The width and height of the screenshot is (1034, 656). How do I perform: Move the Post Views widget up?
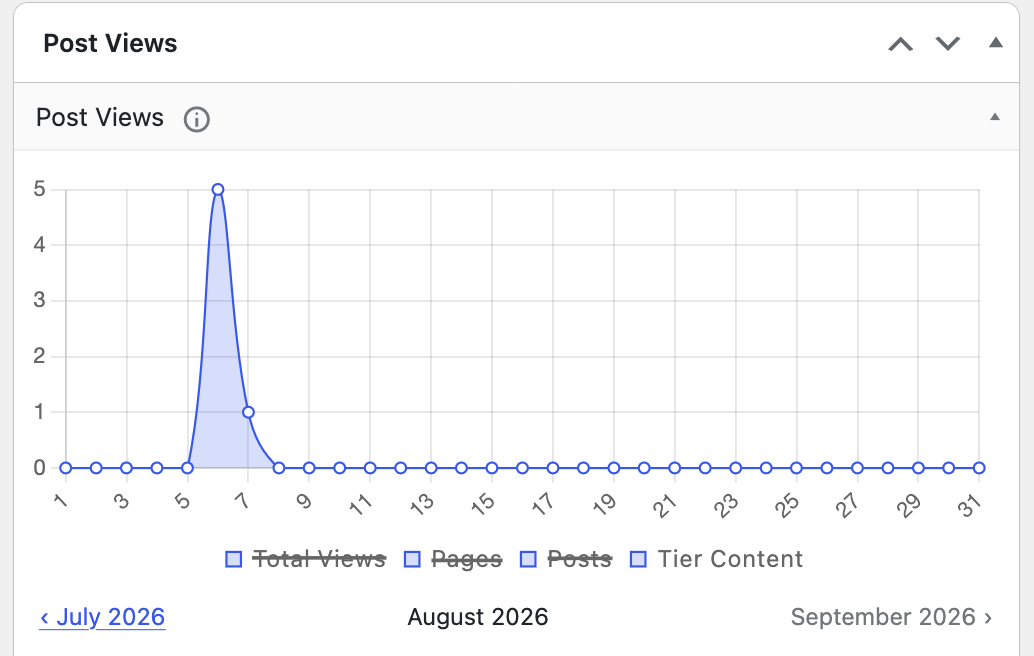coord(900,44)
